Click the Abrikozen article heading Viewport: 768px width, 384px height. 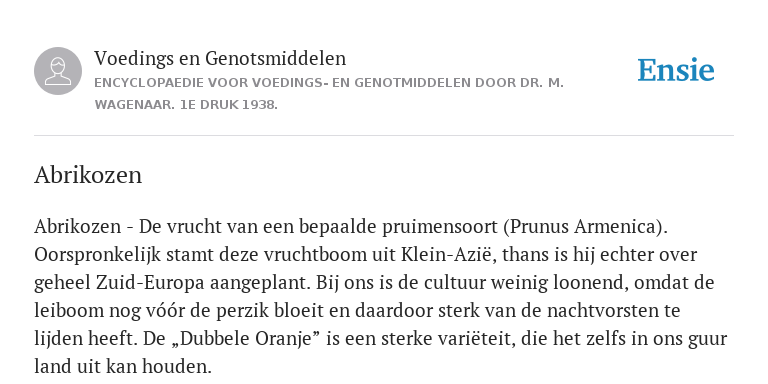pyautogui.click(x=88, y=175)
